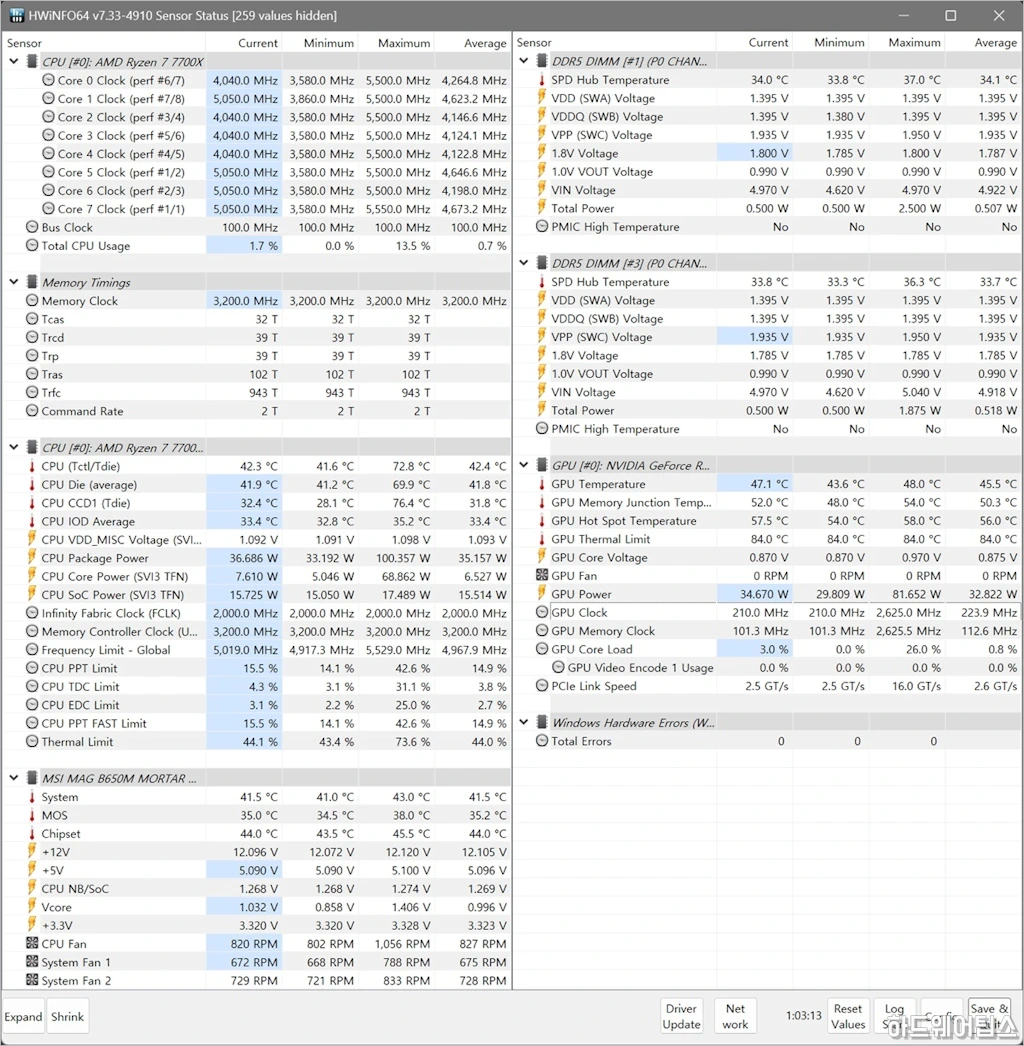Click the fan icon beside System Fan 2
This screenshot has height=1046, width=1024.
click(x=32, y=981)
